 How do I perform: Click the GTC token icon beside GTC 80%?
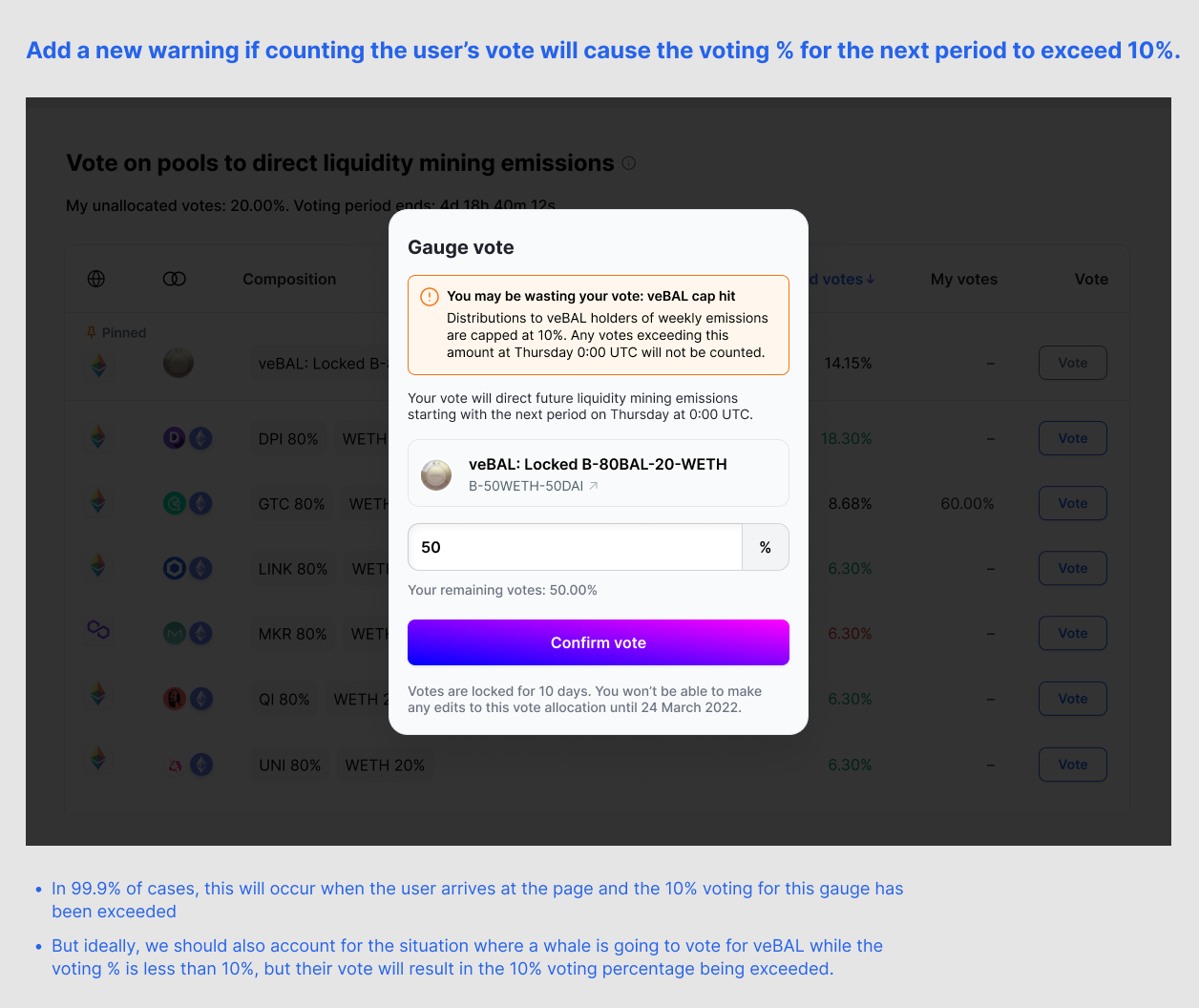(x=177, y=503)
